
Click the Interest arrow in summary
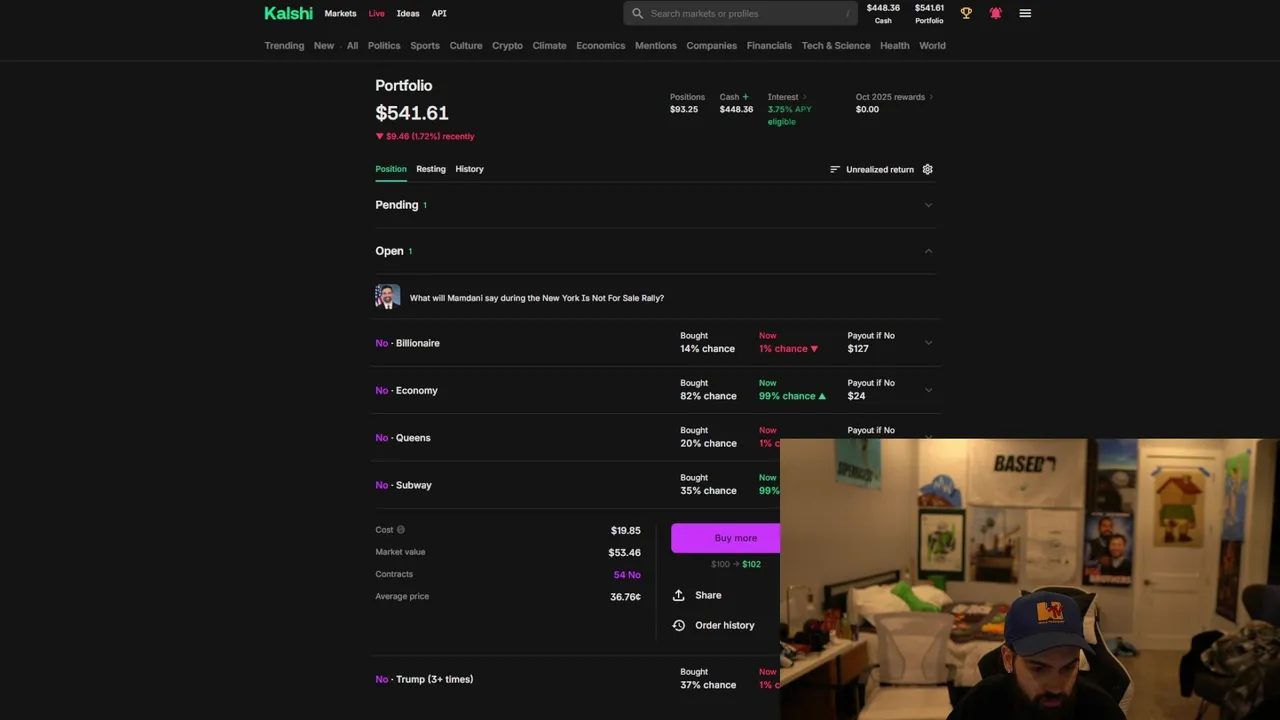point(804,97)
